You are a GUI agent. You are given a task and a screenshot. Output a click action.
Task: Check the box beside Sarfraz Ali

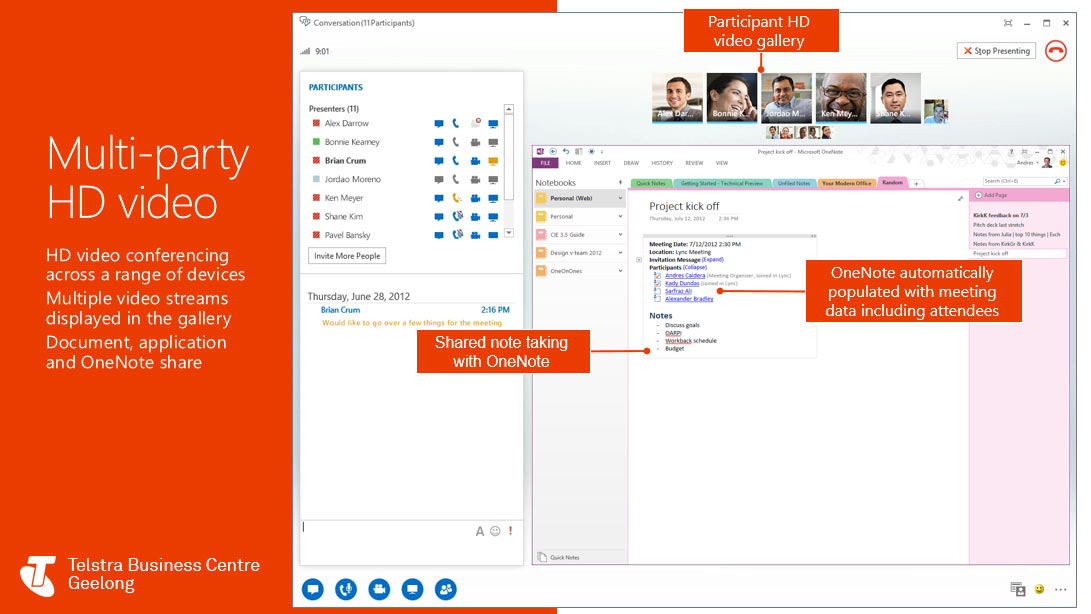(657, 291)
